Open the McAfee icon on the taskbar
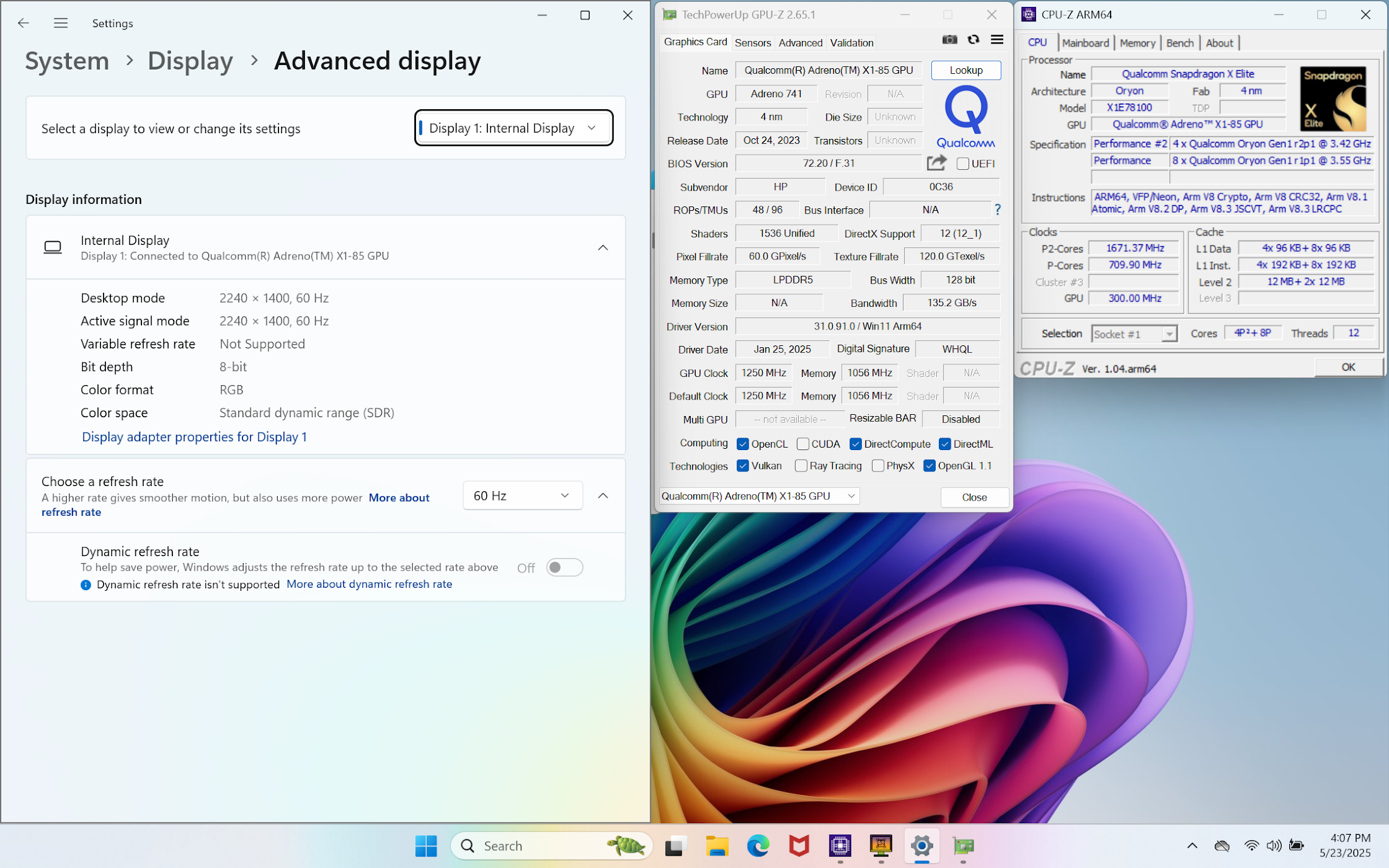Image resolution: width=1389 pixels, height=868 pixels. pos(799,846)
